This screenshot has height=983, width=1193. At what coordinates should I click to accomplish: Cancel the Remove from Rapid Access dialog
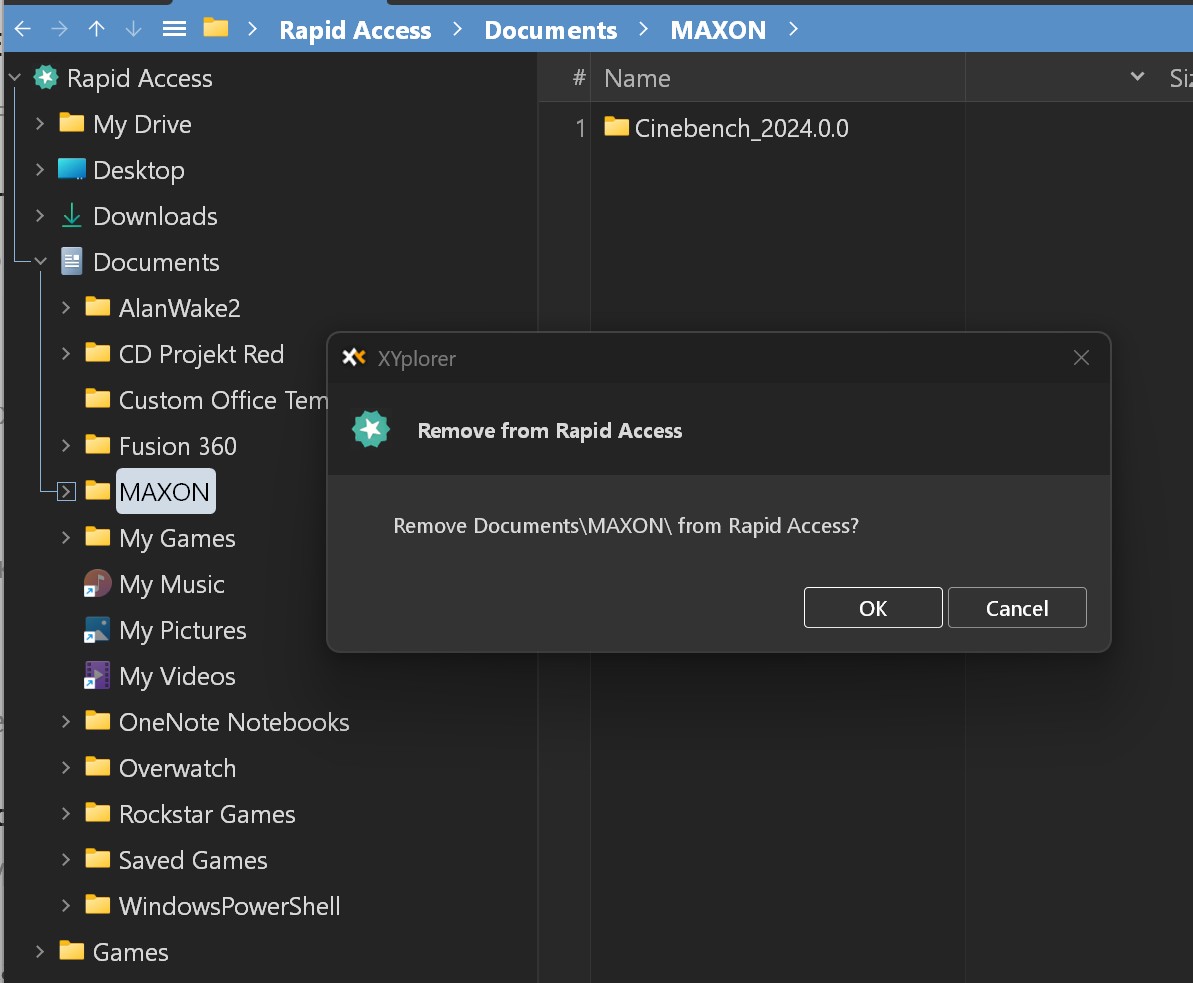[1016, 607]
